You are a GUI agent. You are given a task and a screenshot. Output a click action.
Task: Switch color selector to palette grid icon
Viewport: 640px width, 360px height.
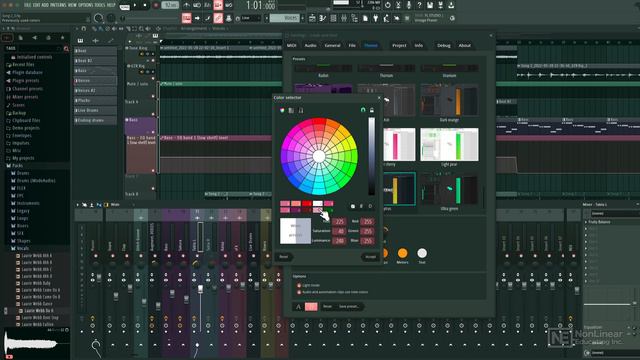pos(291,110)
